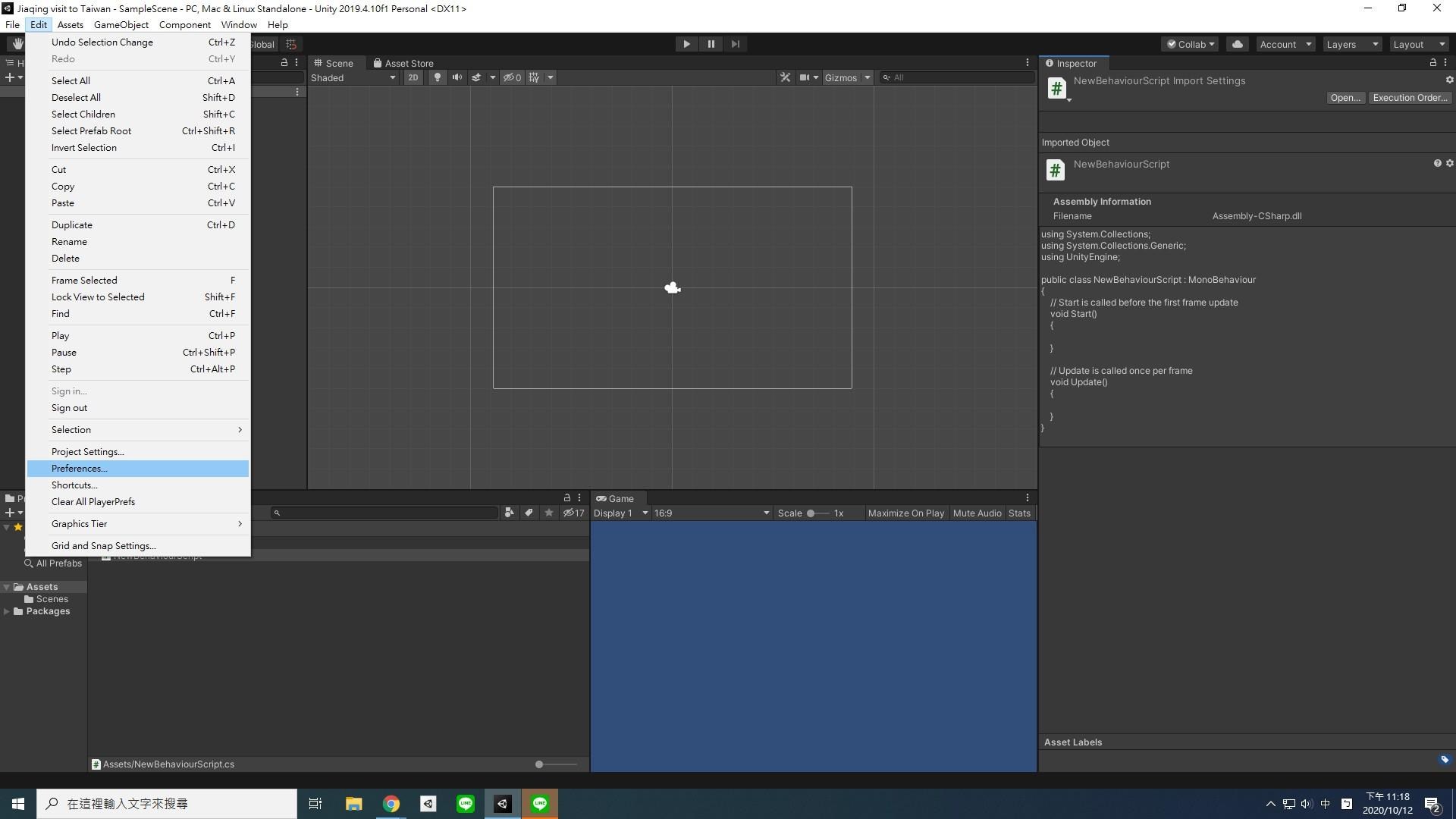Image resolution: width=1456 pixels, height=819 pixels.
Task: Click the Execution Order... button
Action: pyautogui.click(x=1410, y=98)
